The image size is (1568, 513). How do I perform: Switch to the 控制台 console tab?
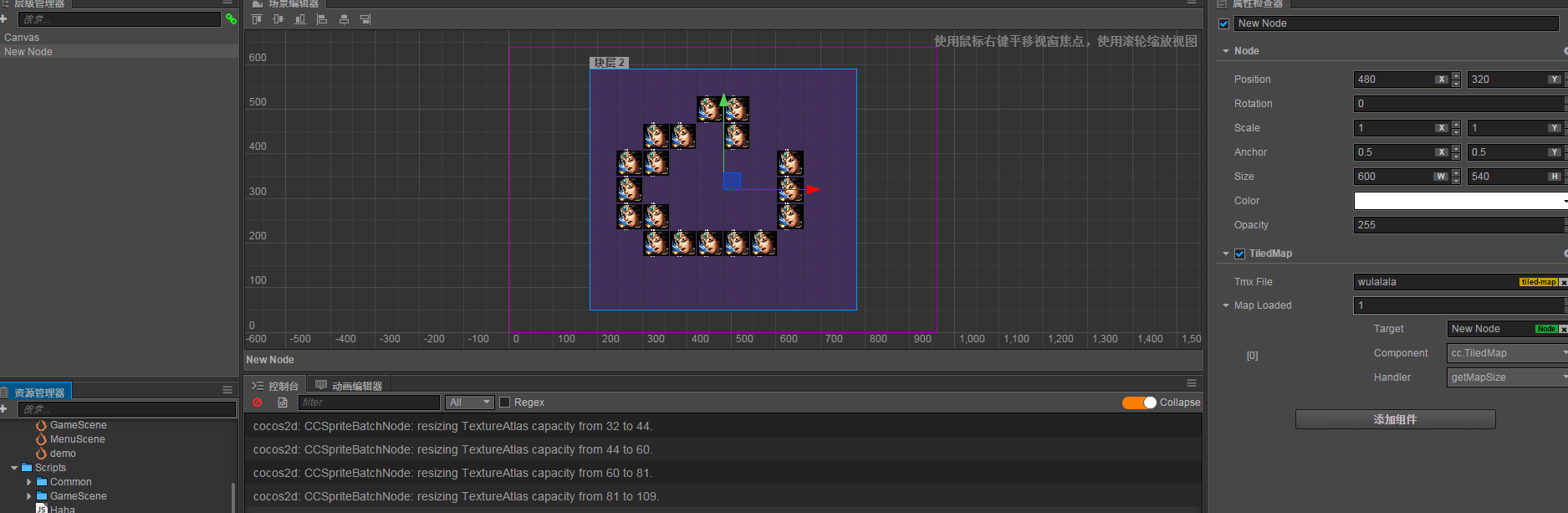point(276,386)
